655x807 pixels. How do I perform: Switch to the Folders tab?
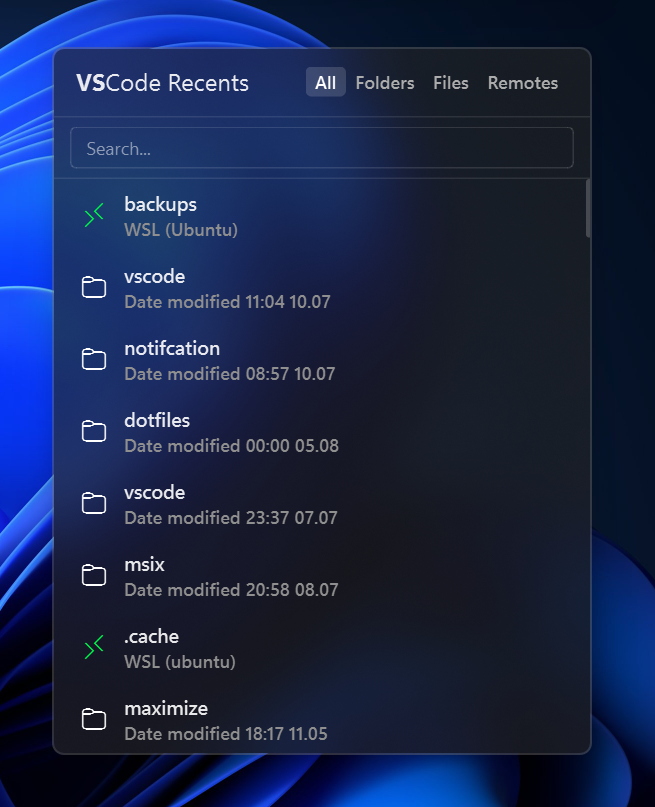pos(384,83)
